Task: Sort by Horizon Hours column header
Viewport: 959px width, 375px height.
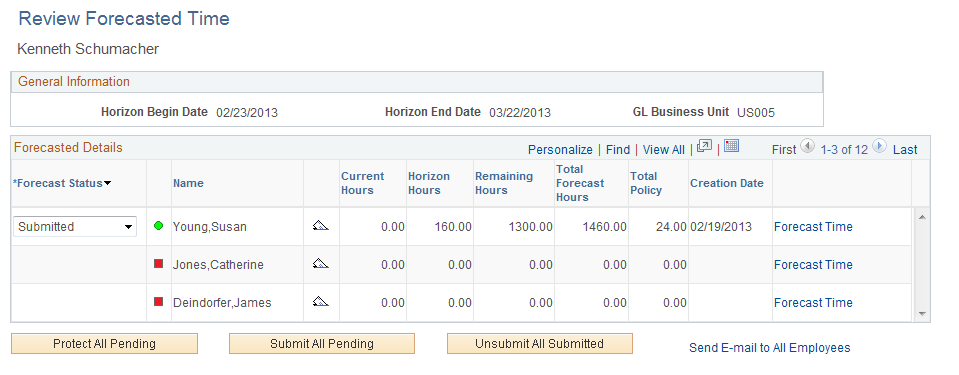Action: point(429,183)
